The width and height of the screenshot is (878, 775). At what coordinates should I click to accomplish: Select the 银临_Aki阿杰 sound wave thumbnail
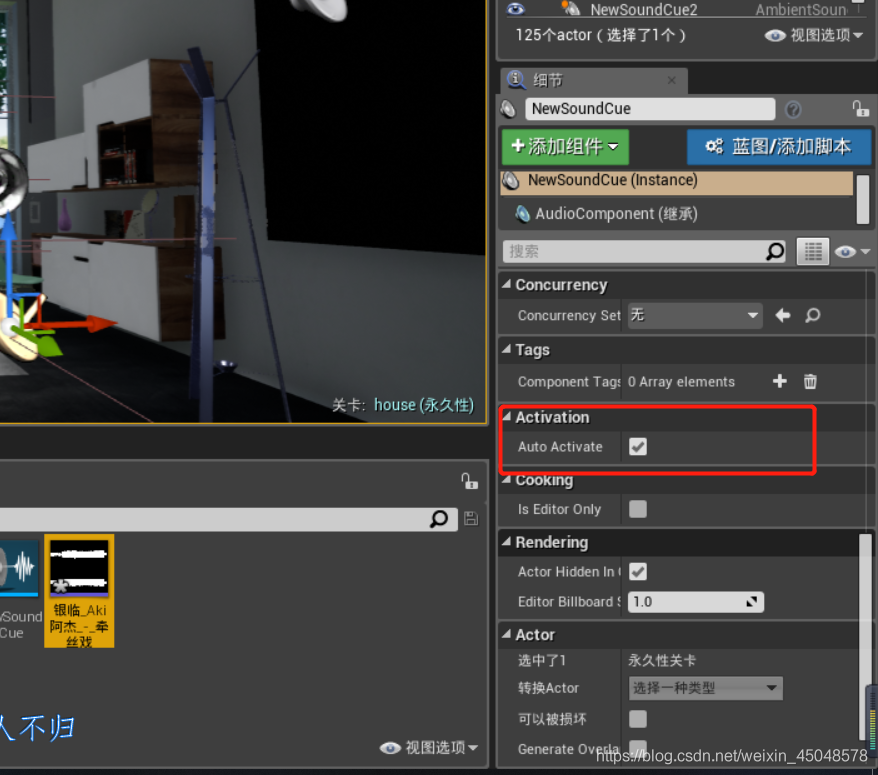[x=79, y=591]
